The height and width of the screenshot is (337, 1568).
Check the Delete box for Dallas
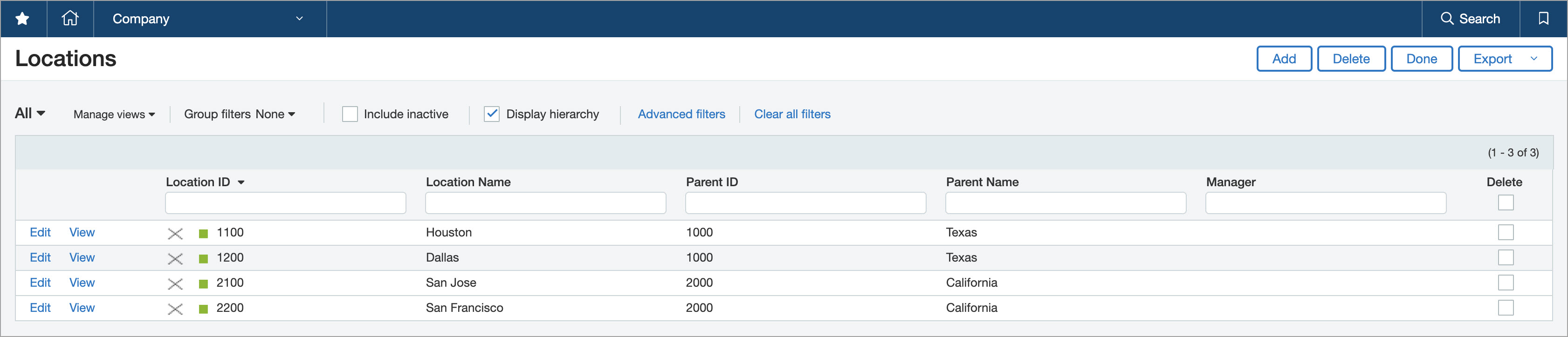(x=1505, y=257)
